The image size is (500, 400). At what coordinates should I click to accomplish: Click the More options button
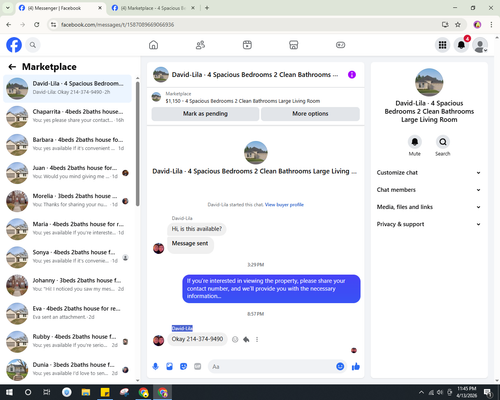pyautogui.click(x=310, y=114)
